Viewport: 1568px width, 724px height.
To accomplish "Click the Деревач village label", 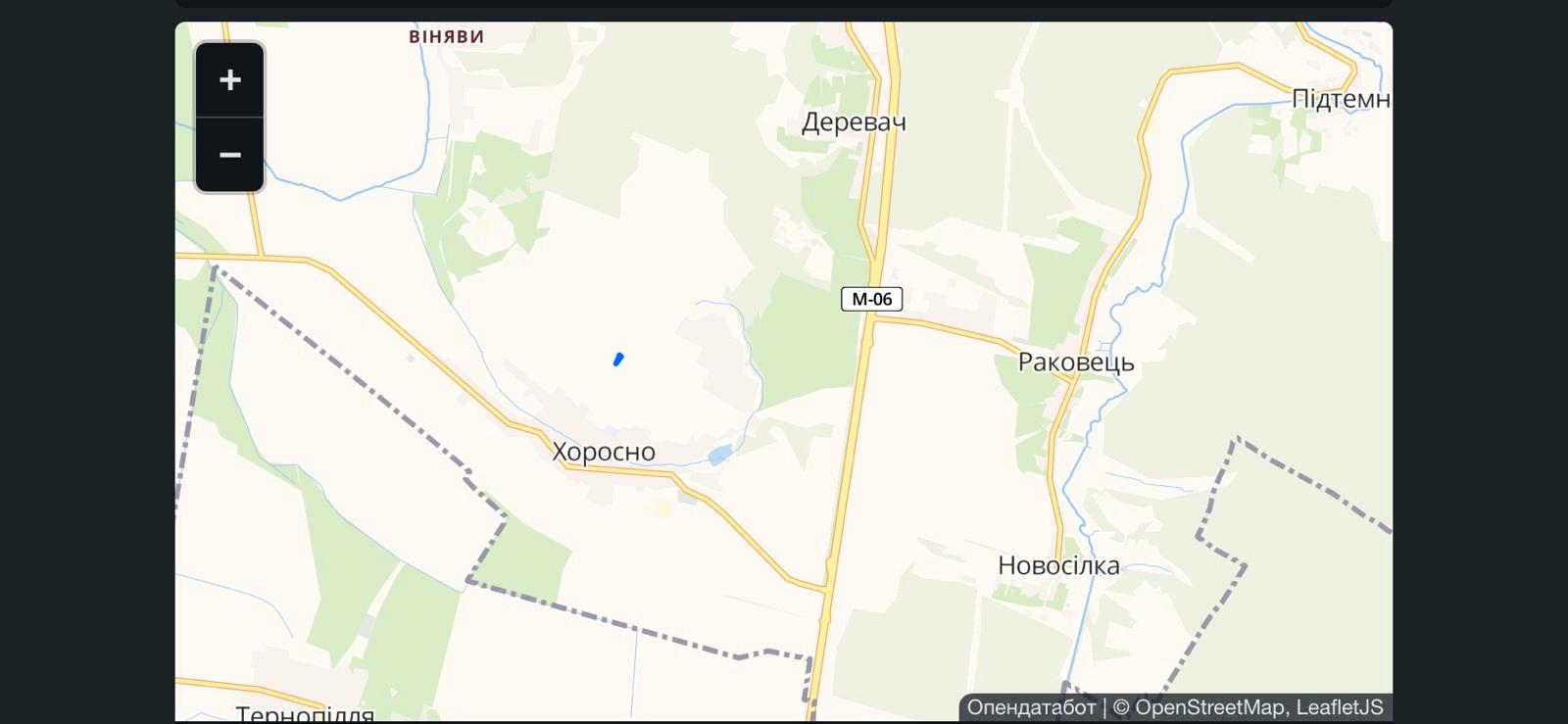I will click(854, 122).
